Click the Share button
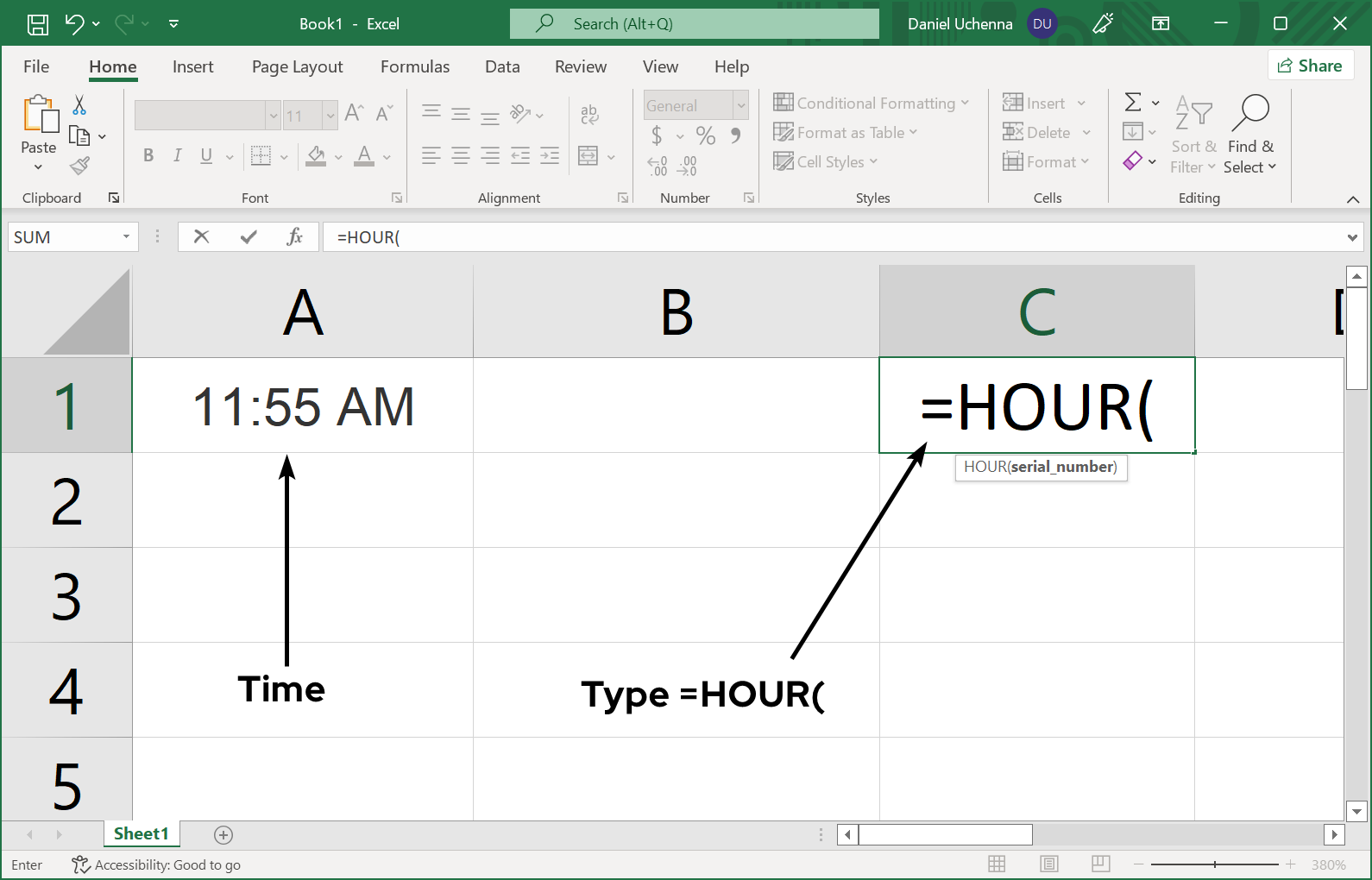The image size is (1372, 880). pos(1310,66)
